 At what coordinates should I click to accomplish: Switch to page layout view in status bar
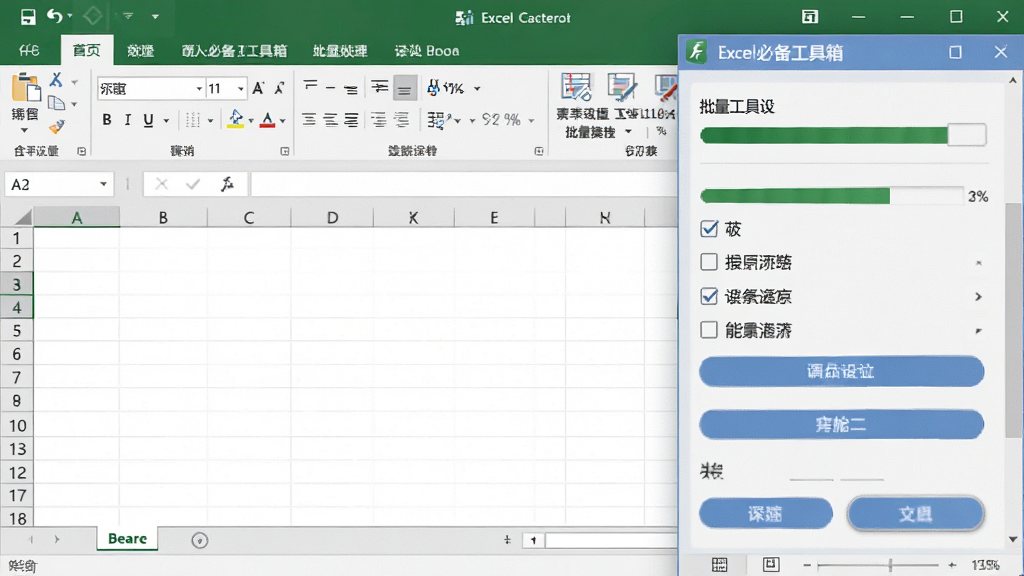[x=771, y=564]
